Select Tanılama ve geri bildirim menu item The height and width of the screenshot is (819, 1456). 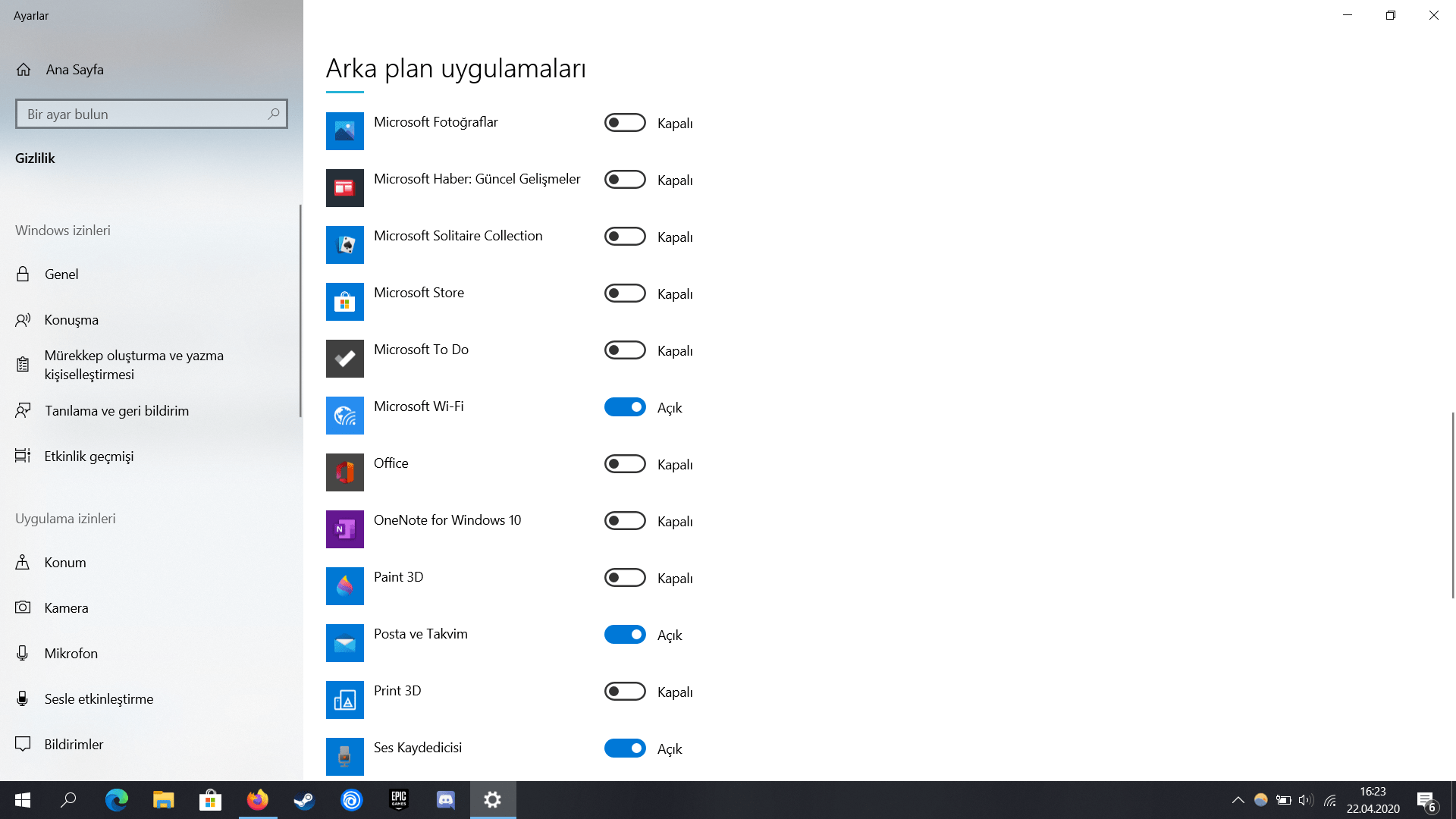click(116, 411)
